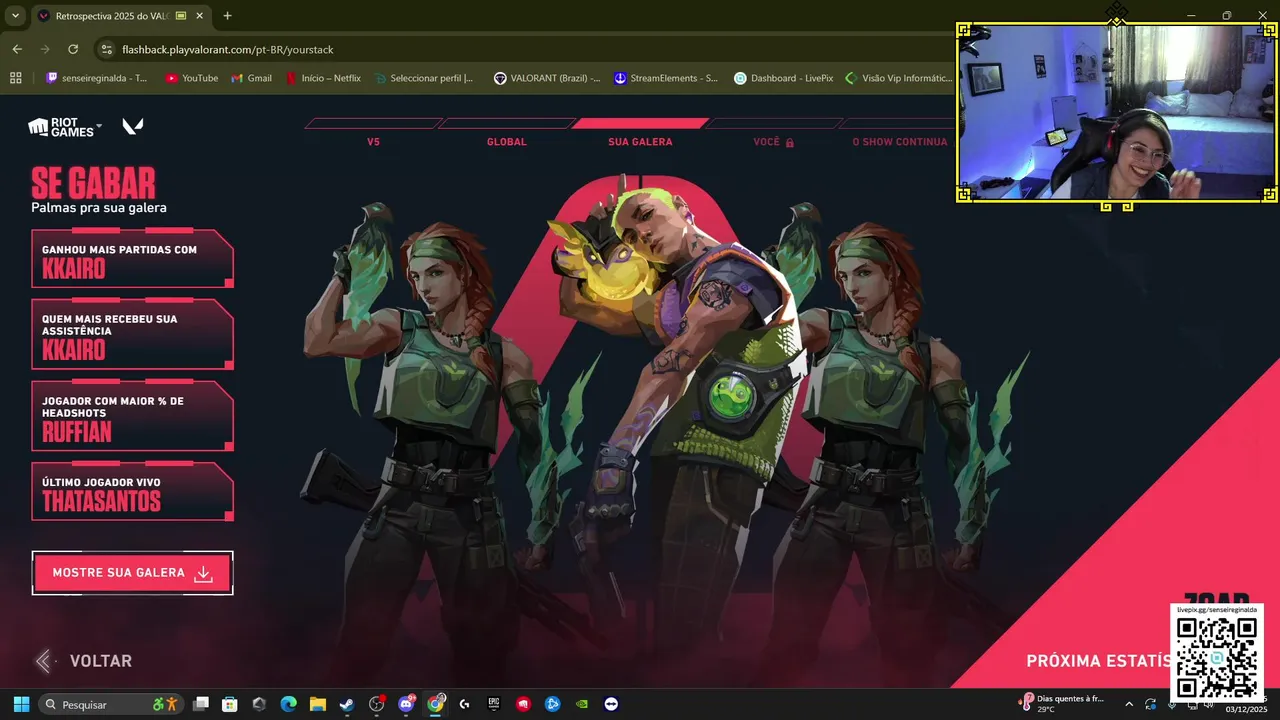Screen dimensions: 1280x720
Task: Select the Último Jogador Vivo Thatasantos card
Action: (132, 491)
